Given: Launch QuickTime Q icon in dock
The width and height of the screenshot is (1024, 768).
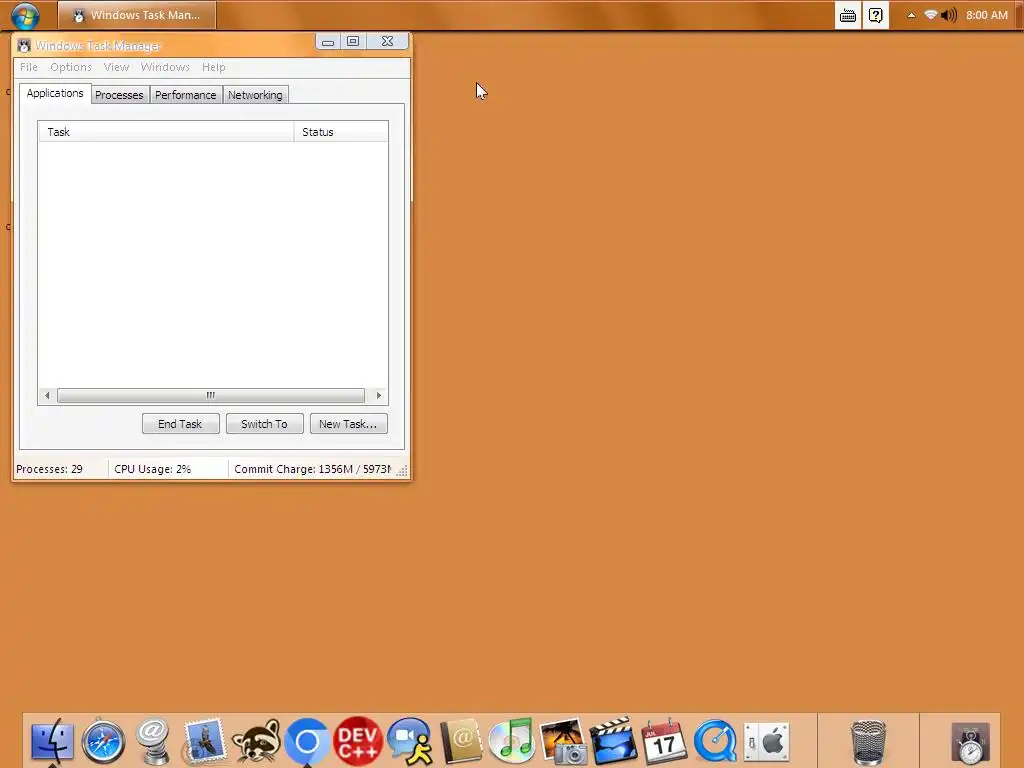Looking at the screenshot, I should [x=715, y=741].
